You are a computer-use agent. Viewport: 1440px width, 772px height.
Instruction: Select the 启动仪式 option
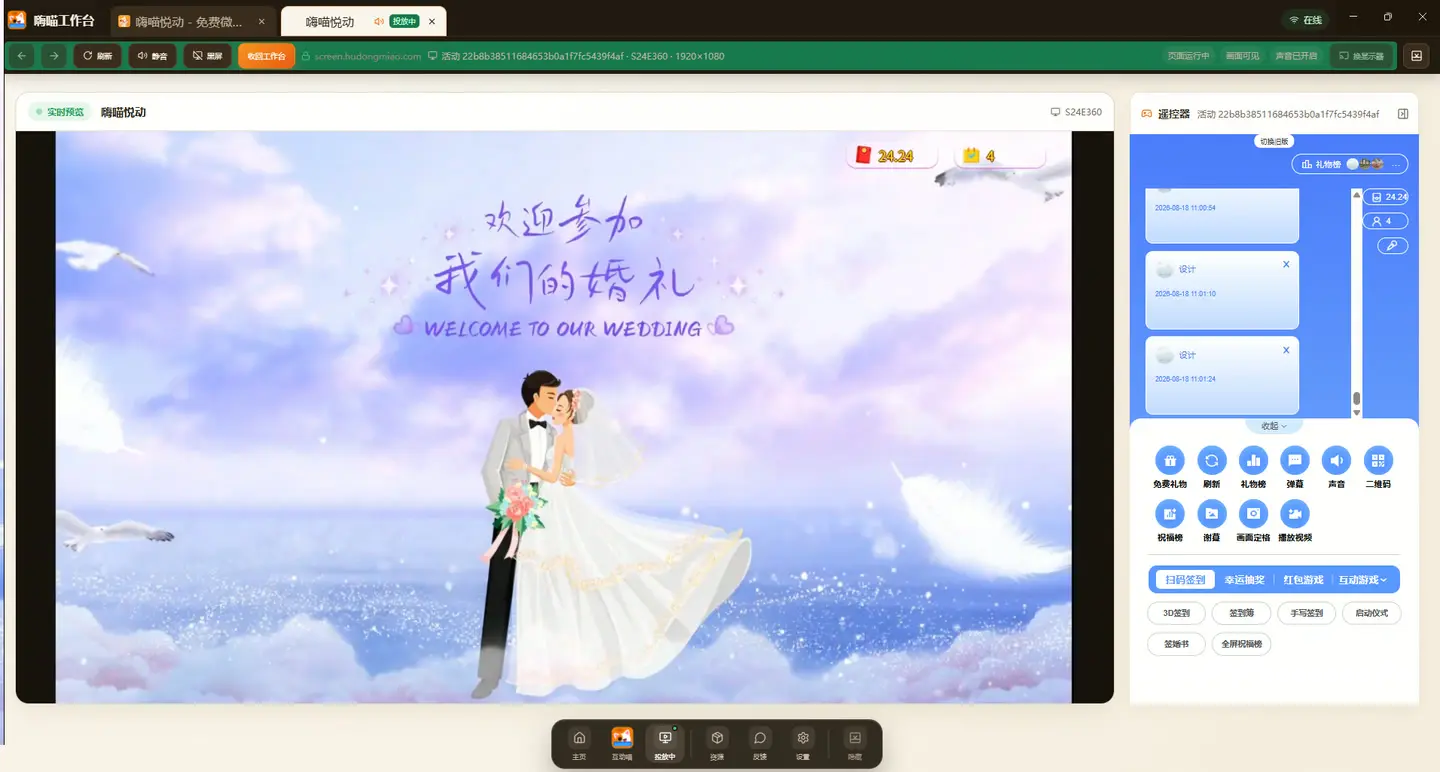[x=1372, y=613]
